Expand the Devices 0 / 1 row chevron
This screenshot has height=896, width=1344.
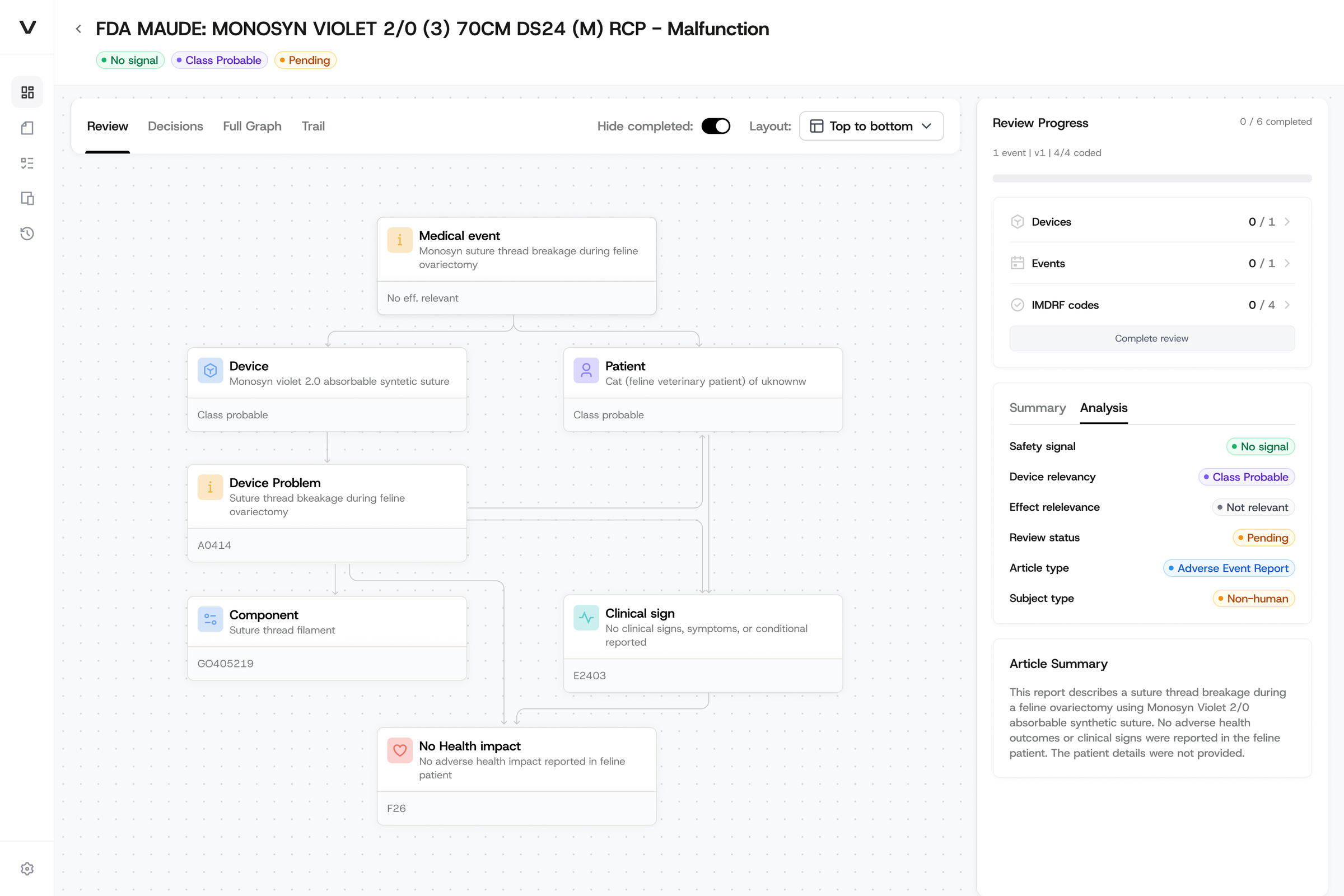[x=1287, y=222]
